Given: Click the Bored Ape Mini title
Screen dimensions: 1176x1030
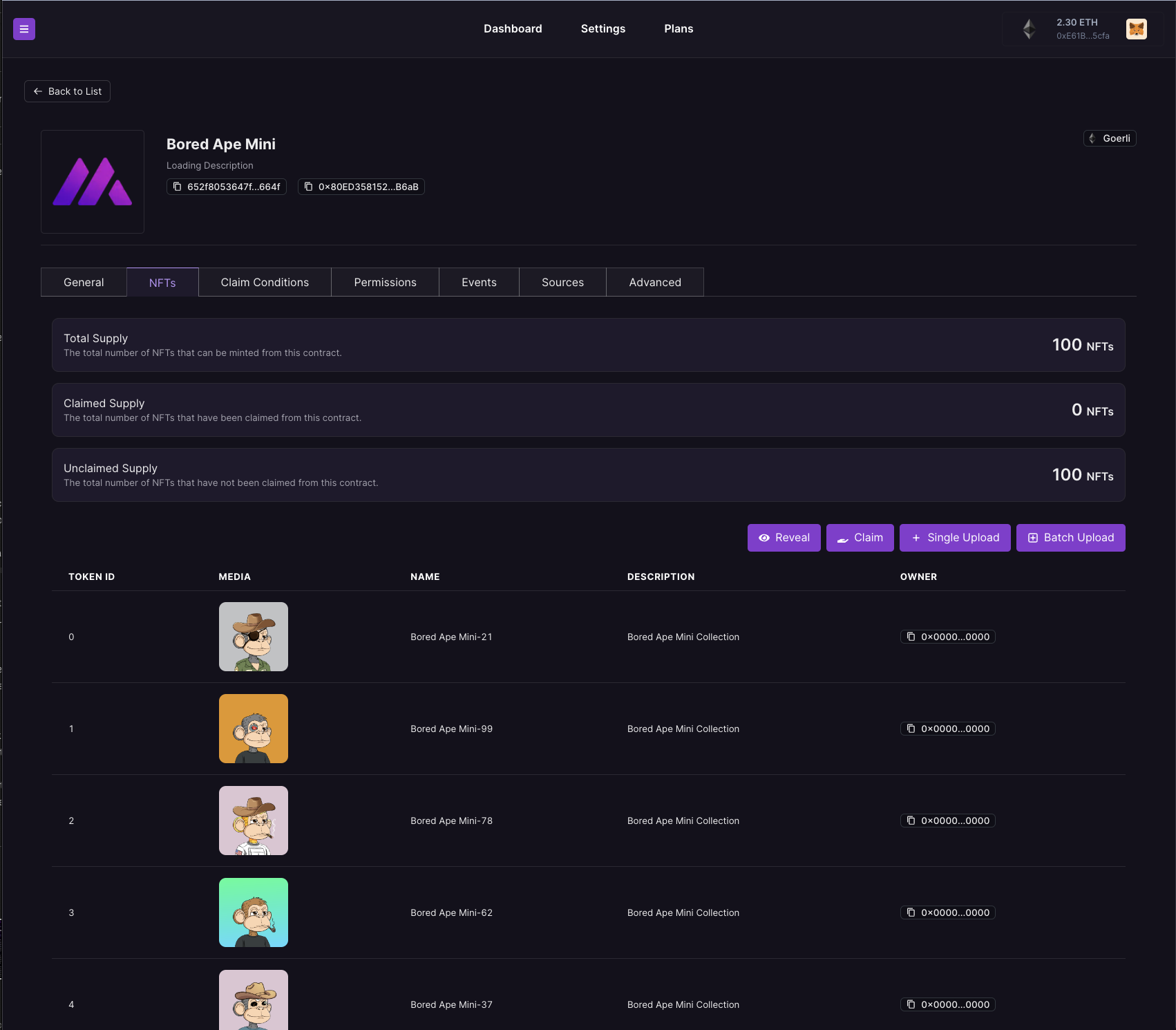Looking at the screenshot, I should 221,144.
